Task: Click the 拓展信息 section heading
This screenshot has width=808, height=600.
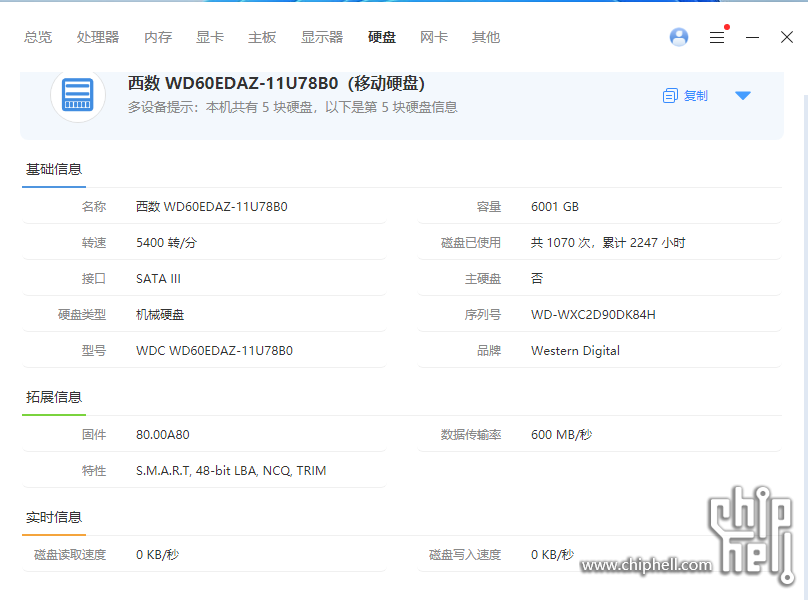Action: [x=54, y=397]
